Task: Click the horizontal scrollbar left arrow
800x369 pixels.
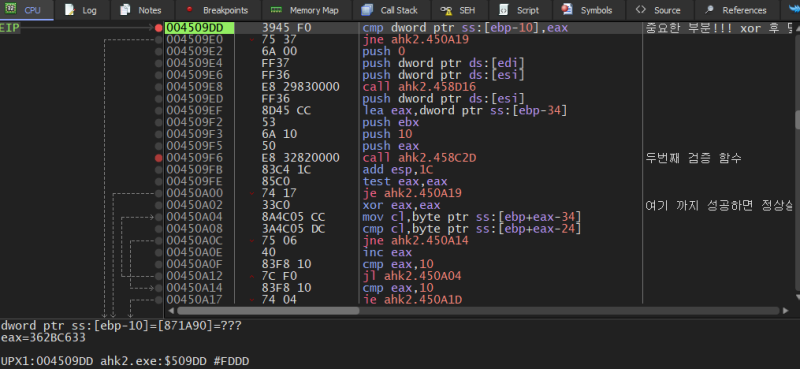Action: (x=170, y=310)
